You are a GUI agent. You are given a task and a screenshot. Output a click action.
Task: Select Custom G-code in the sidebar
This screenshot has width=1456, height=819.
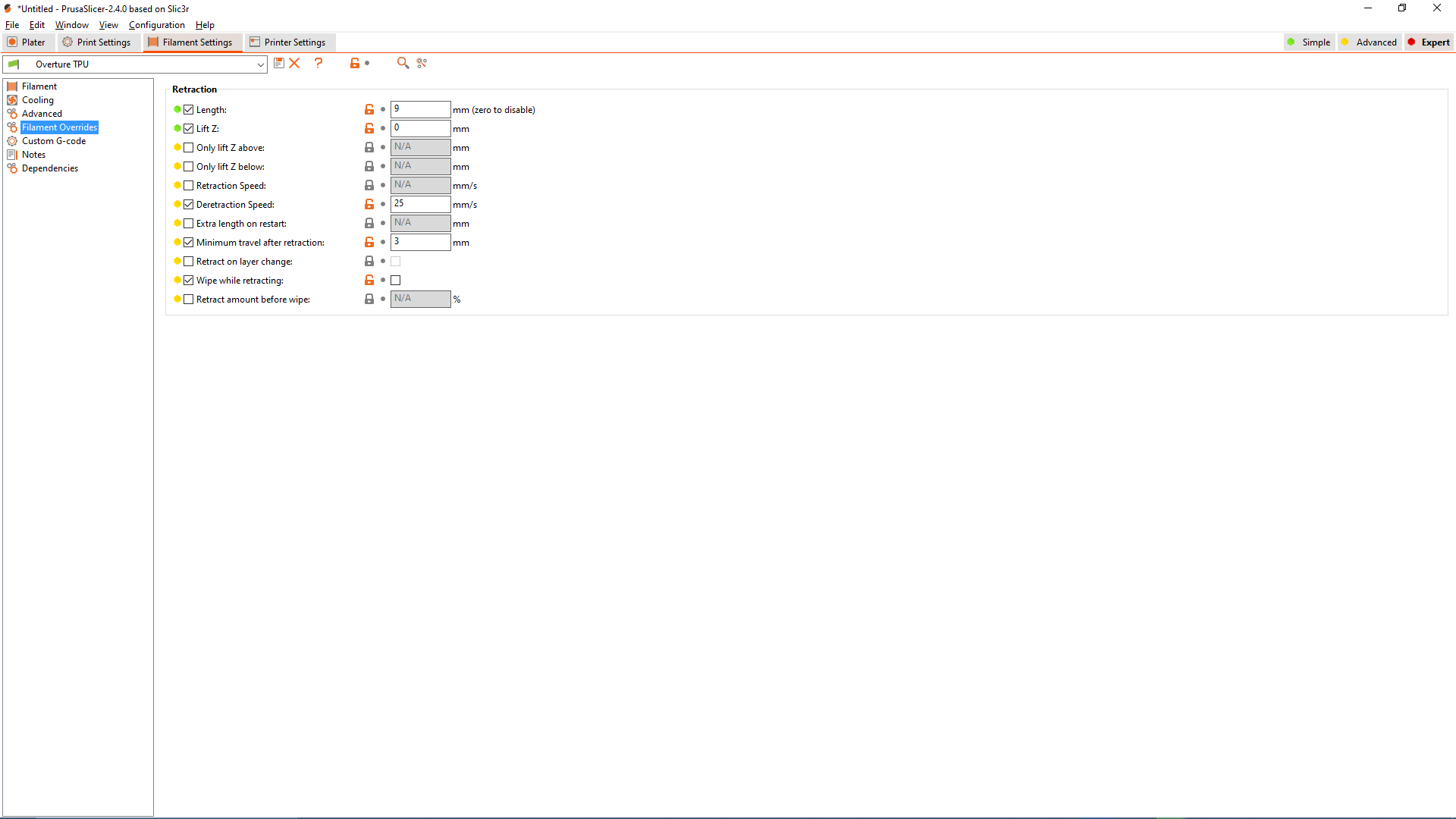point(53,141)
